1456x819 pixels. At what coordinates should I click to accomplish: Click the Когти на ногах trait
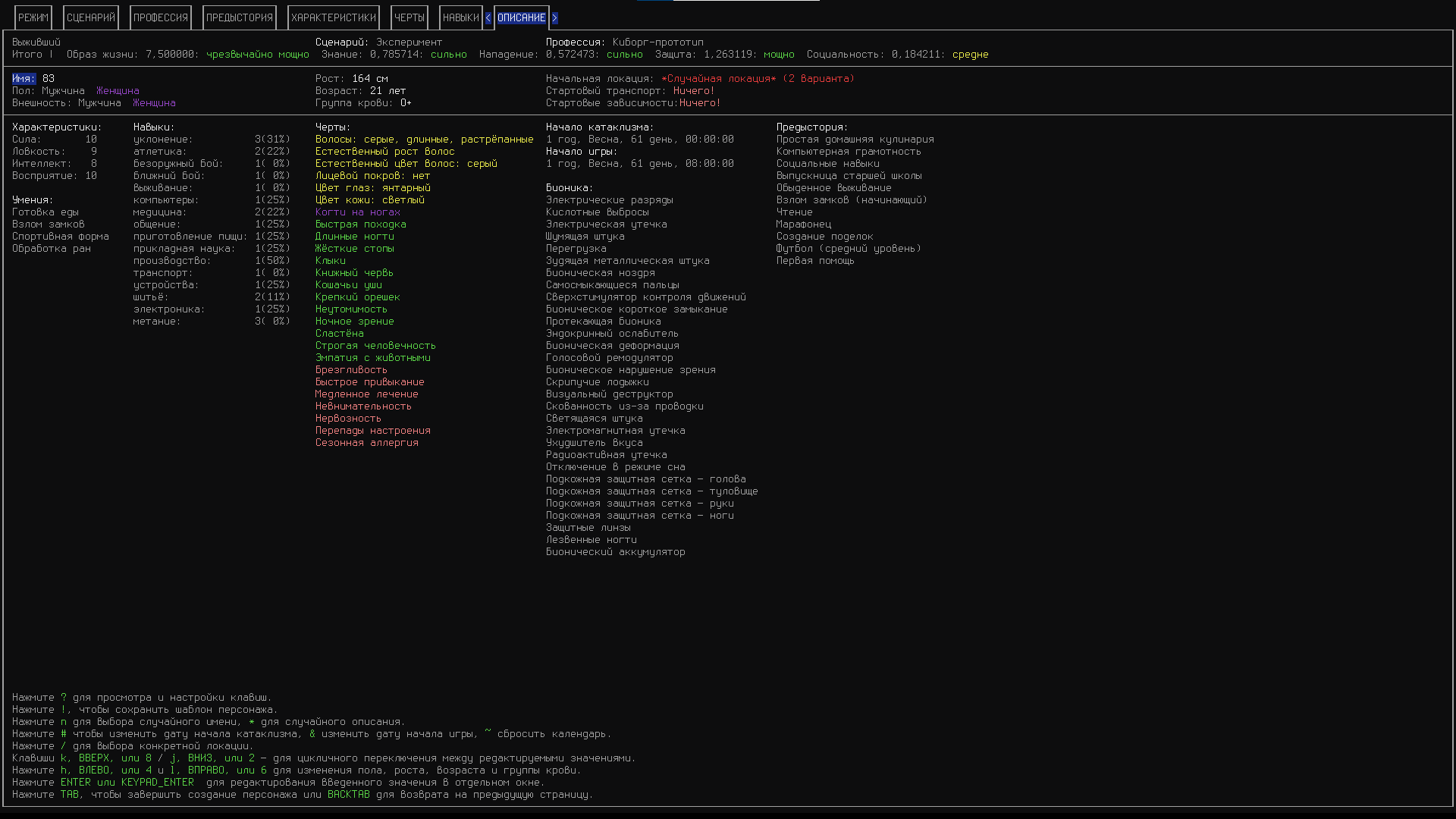[x=357, y=212]
